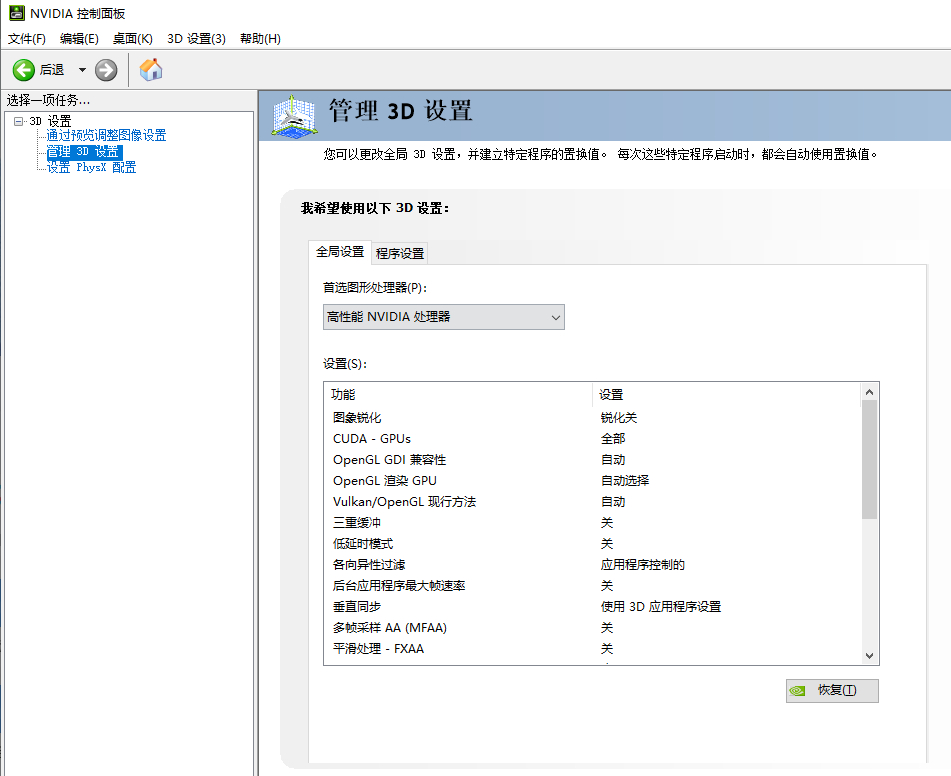This screenshot has width=951, height=776.
Task: Select the 多帧采样 AA (MFAA) row
Action: coord(593,627)
